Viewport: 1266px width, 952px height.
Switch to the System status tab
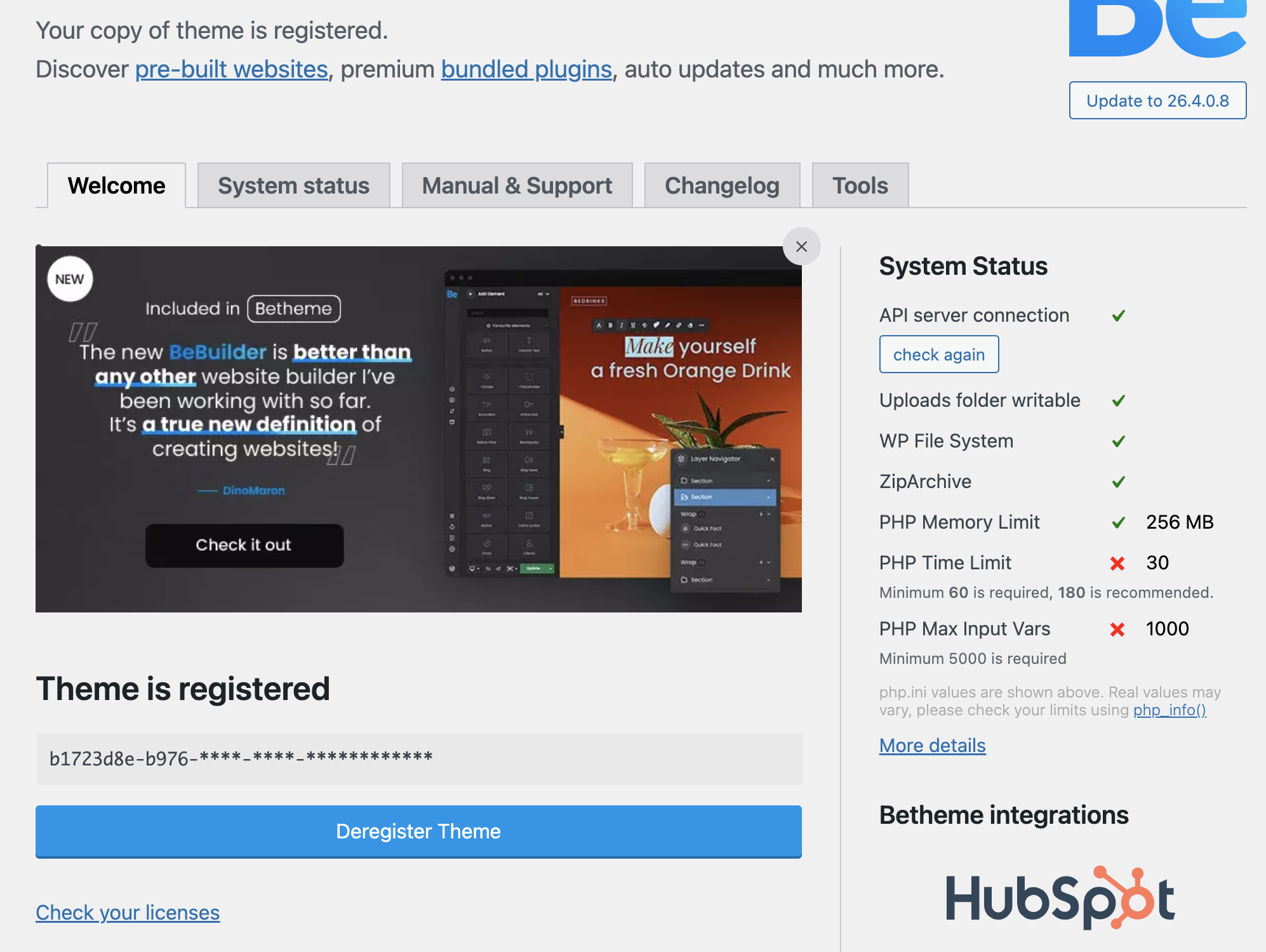pyautogui.click(x=293, y=185)
